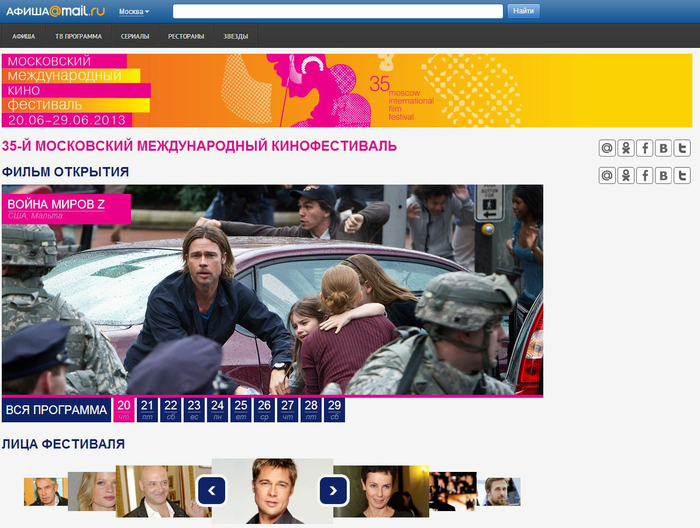The image size is (700, 528).
Task: Select date 24 пн tab
Action: click(x=217, y=410)
